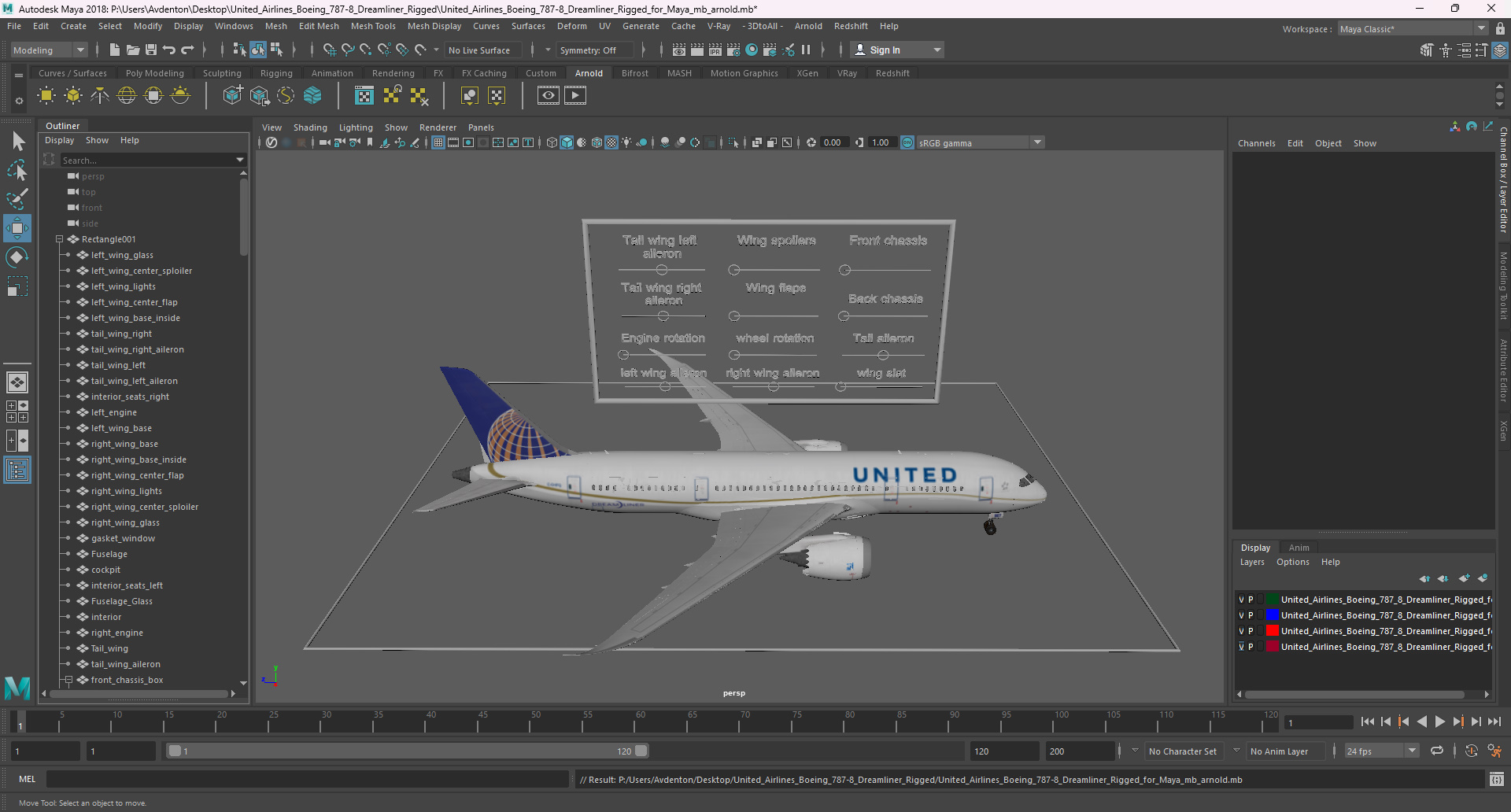Click the Arnold render play icon
The image size is (1511, 812).
[575, 96]
